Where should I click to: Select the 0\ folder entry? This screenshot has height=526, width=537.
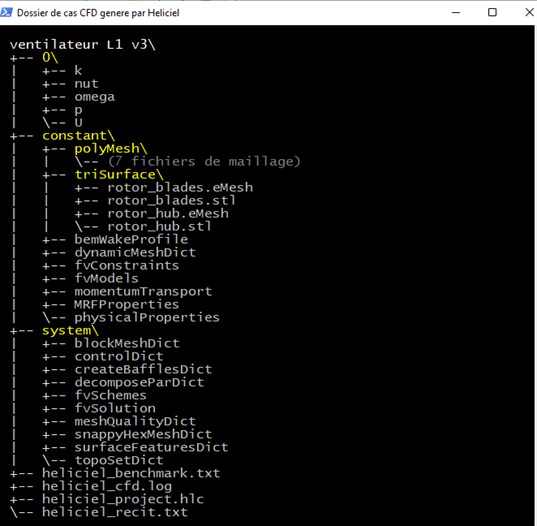pos(50,57)
